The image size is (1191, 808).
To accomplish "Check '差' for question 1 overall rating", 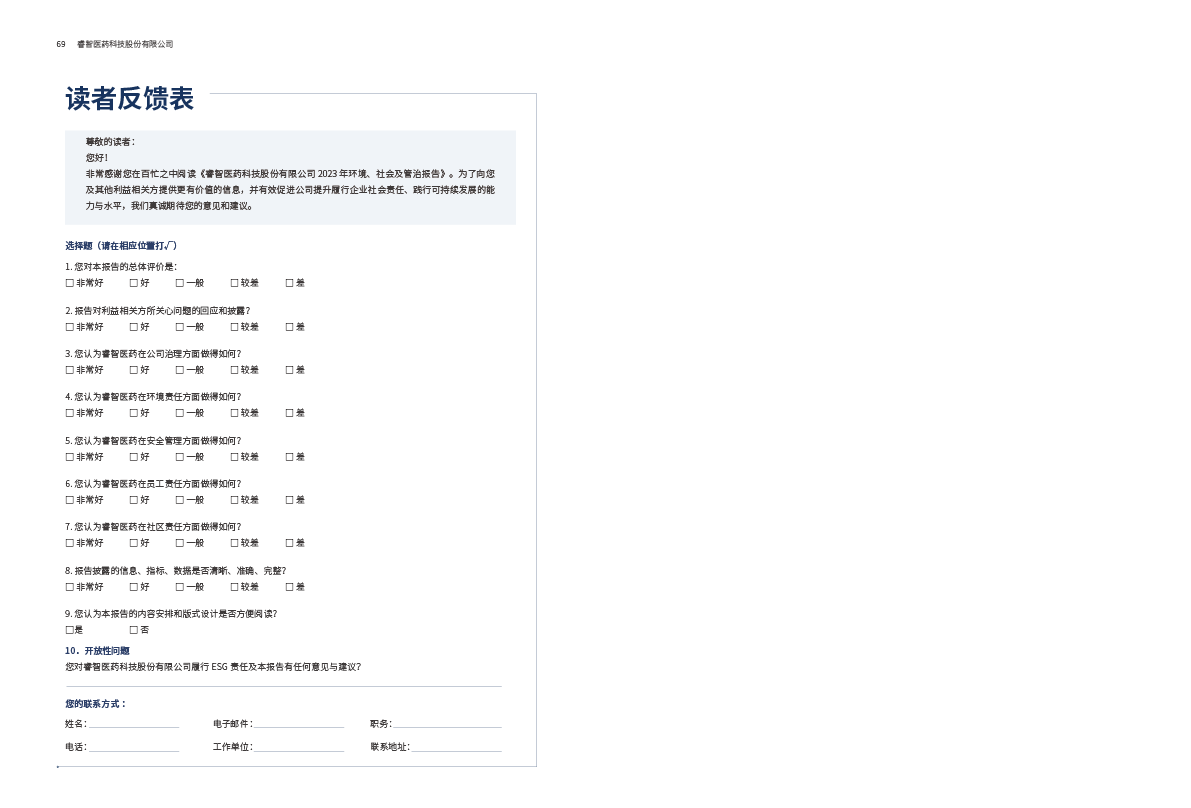I will point(289,283).
